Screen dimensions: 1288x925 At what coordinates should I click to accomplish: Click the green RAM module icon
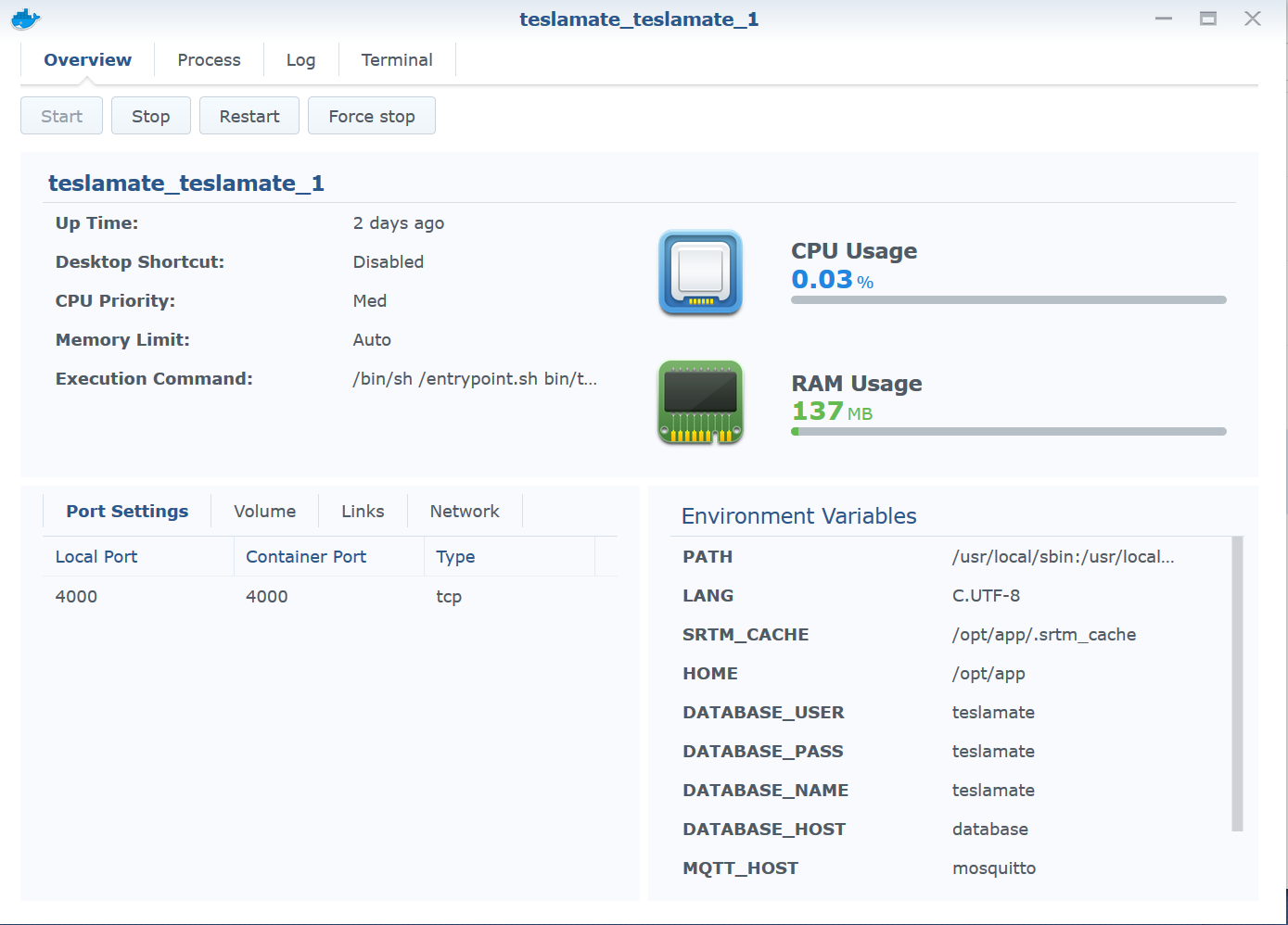pos(700,402)
